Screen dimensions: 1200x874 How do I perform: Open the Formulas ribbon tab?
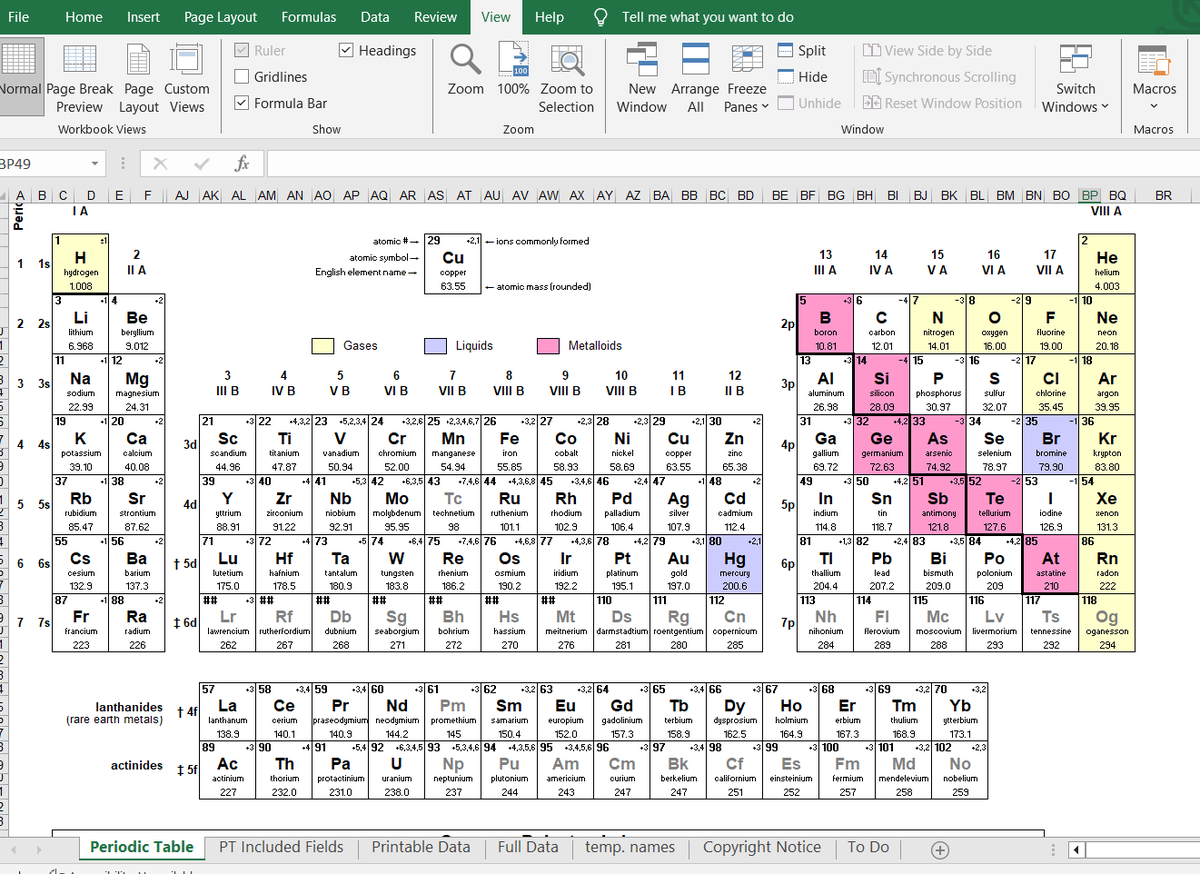click(308, 17)
